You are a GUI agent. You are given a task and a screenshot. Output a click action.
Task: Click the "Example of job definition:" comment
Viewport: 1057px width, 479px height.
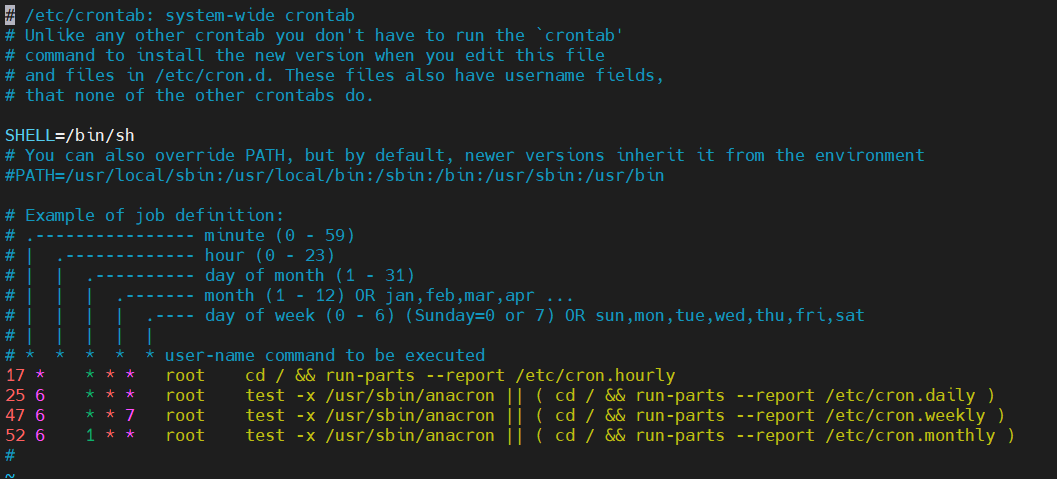pos(154,216)
